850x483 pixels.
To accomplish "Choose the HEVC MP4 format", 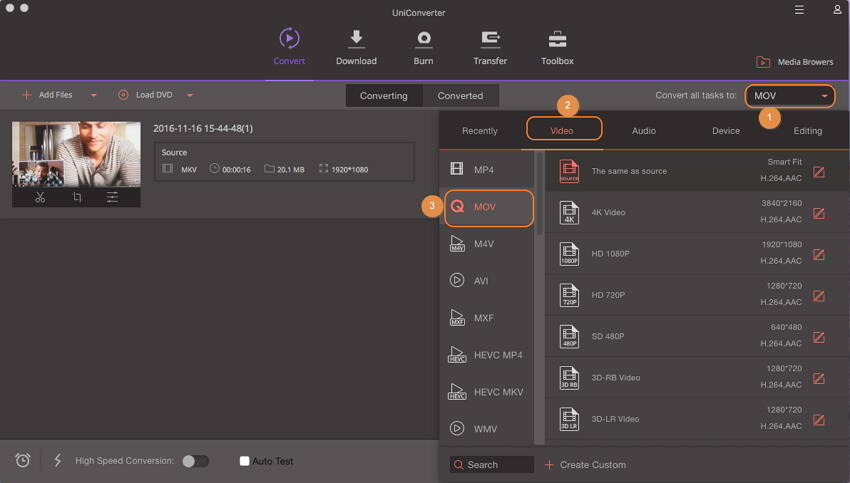I will click(488, 355).
